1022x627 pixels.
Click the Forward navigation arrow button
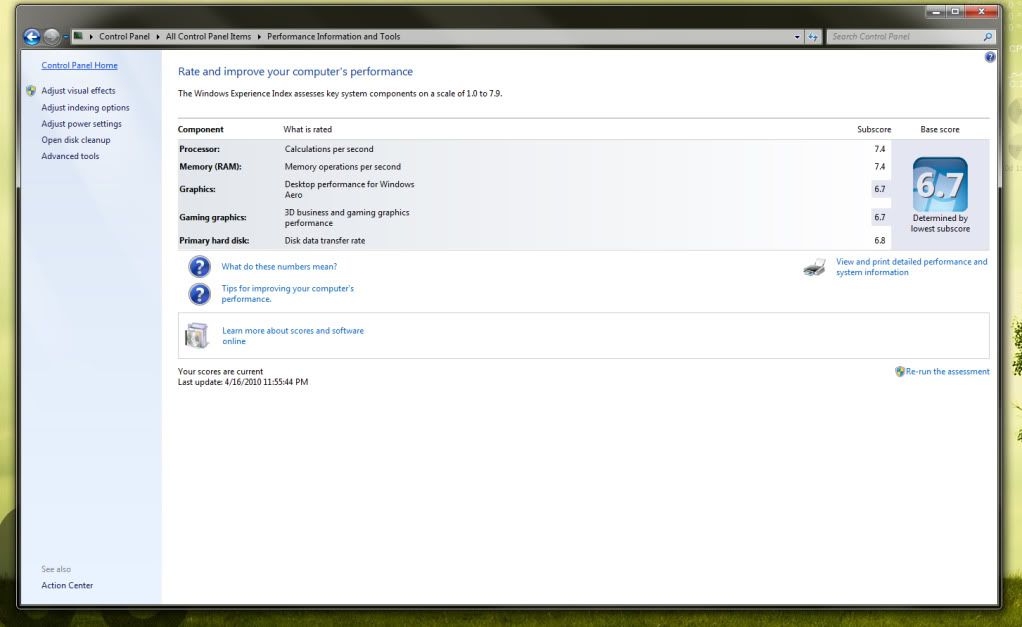click(51, 37)
